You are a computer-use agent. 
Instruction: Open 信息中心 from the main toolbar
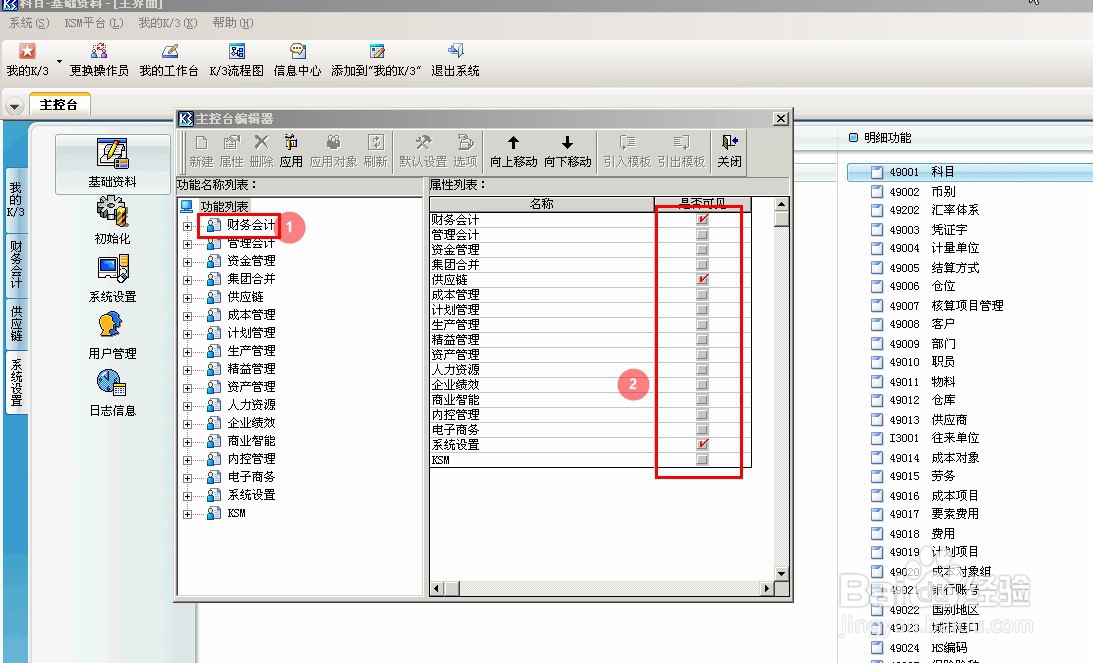click(x=297, y=57)
